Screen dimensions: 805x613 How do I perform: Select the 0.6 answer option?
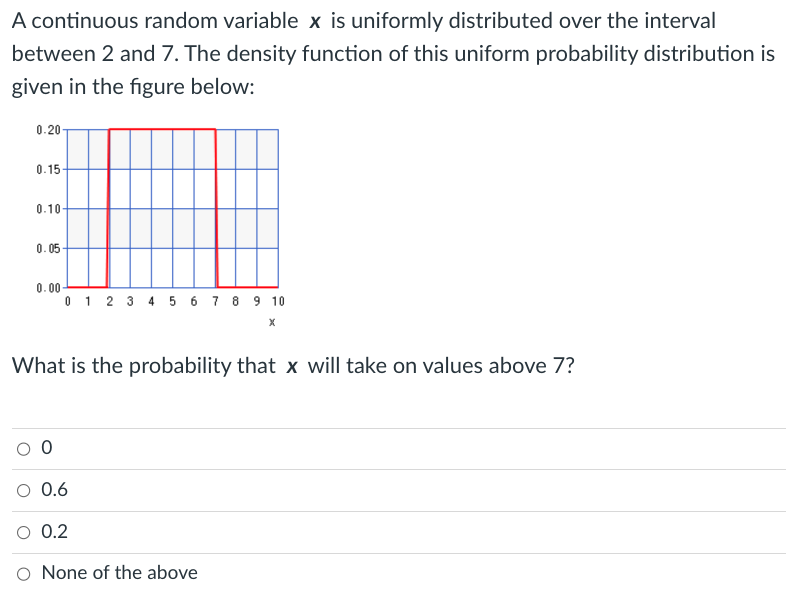(23, 490)
